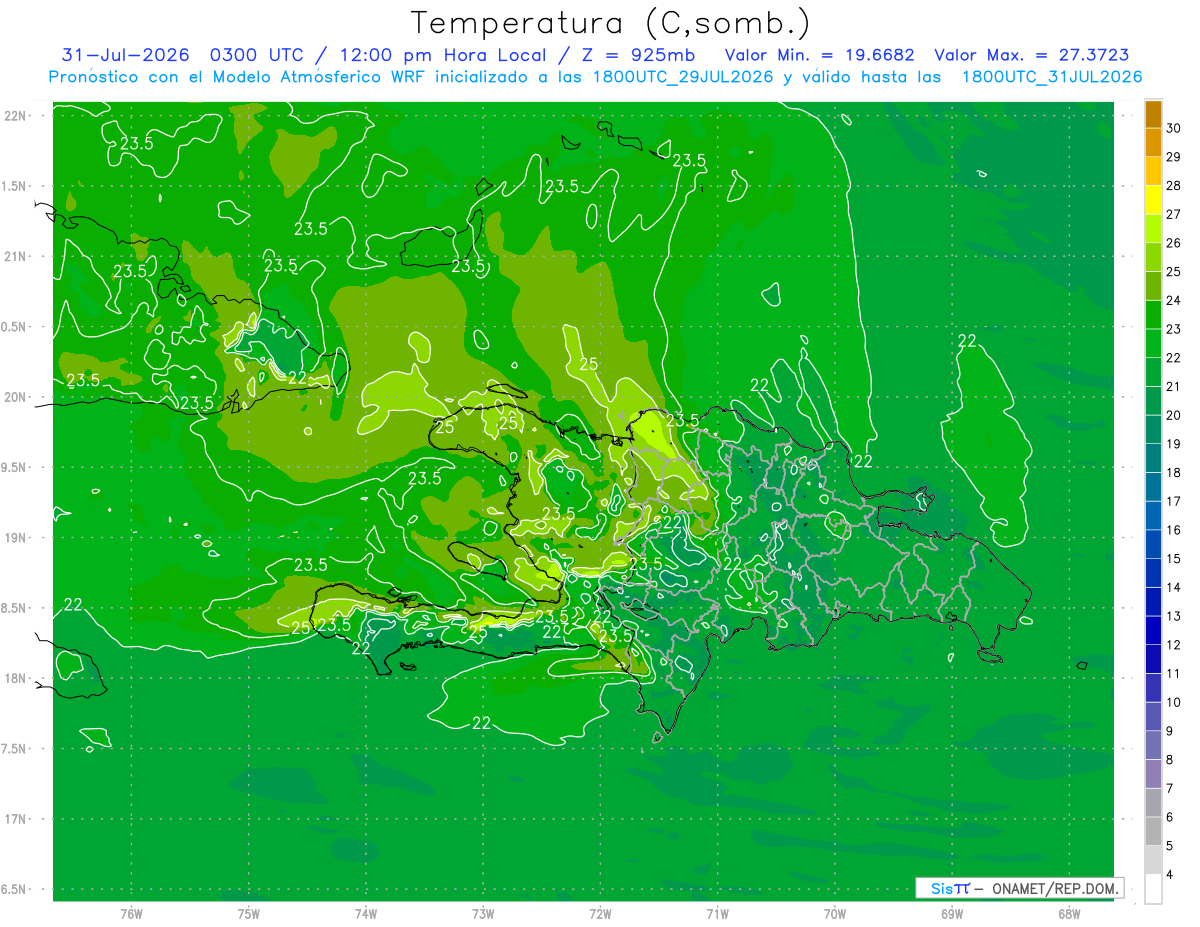Click the yellow legend swatch between 27 and 28
Viewport: 1200px width, 927px height.
(x=1153, y=199)
